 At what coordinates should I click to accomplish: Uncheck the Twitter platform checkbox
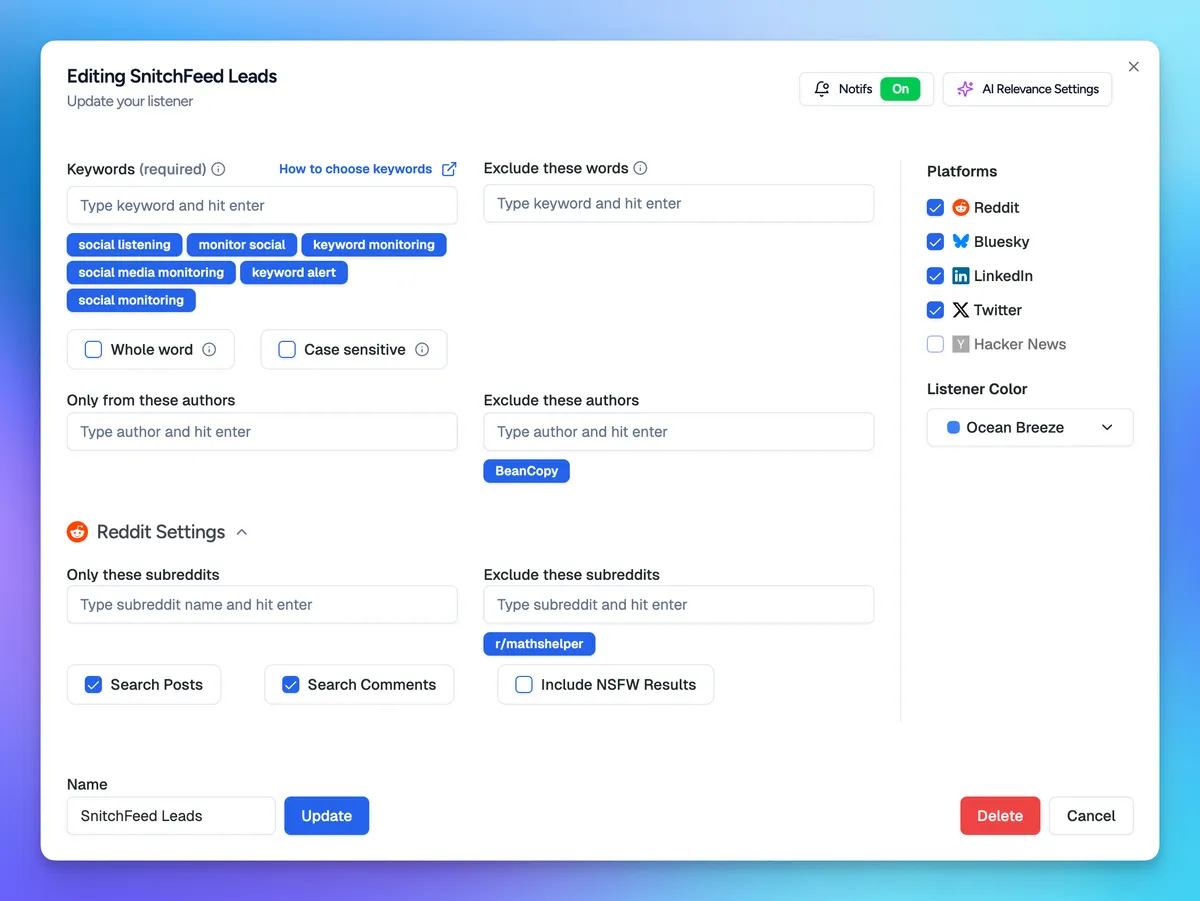pos(935,310)
